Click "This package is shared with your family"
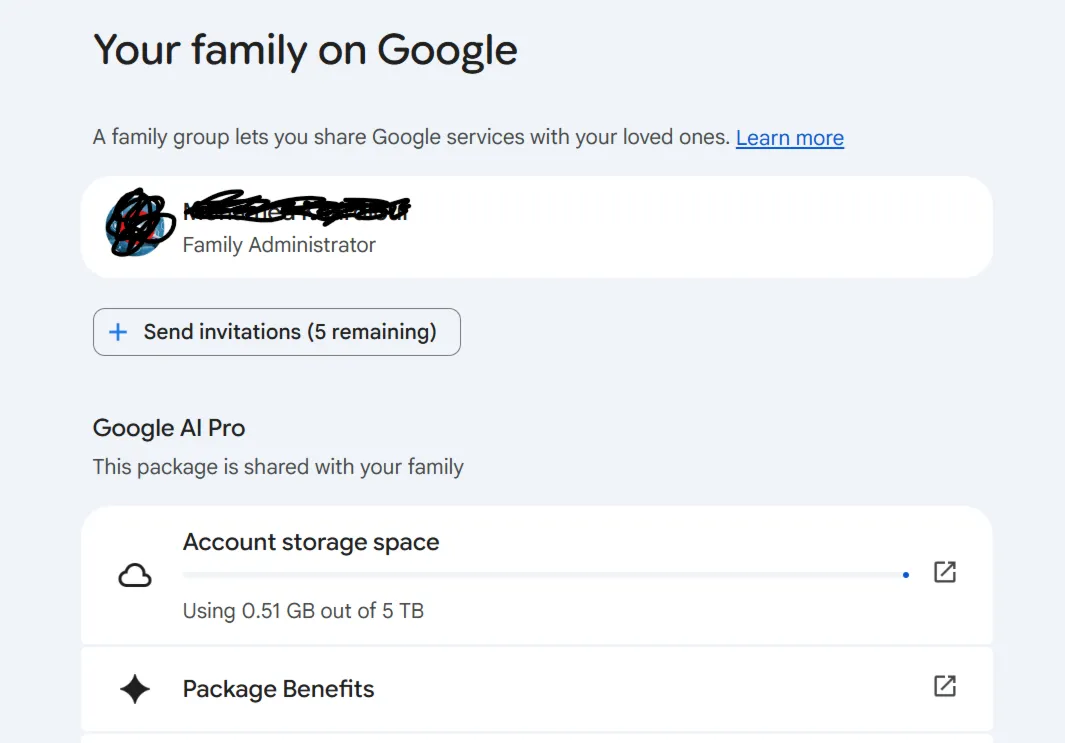The image size is (1065, 743). tap(278, 467)
